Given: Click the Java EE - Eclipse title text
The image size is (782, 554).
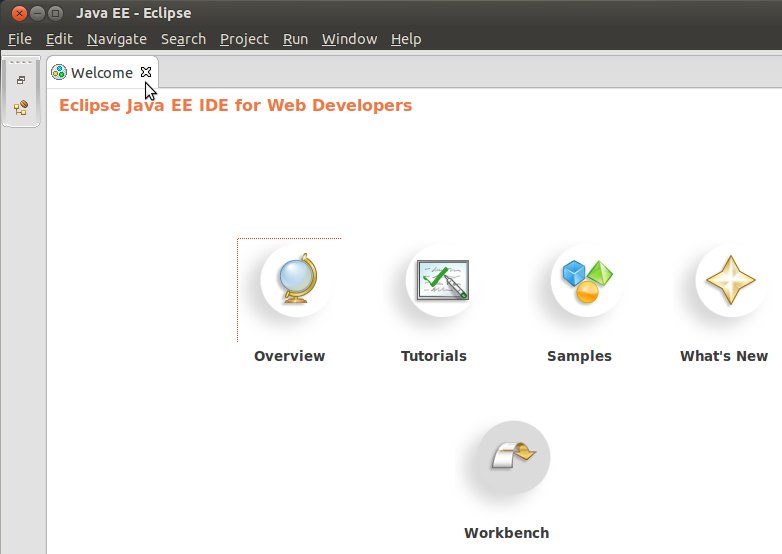Looking at the screenshot, I should [134, 13].
